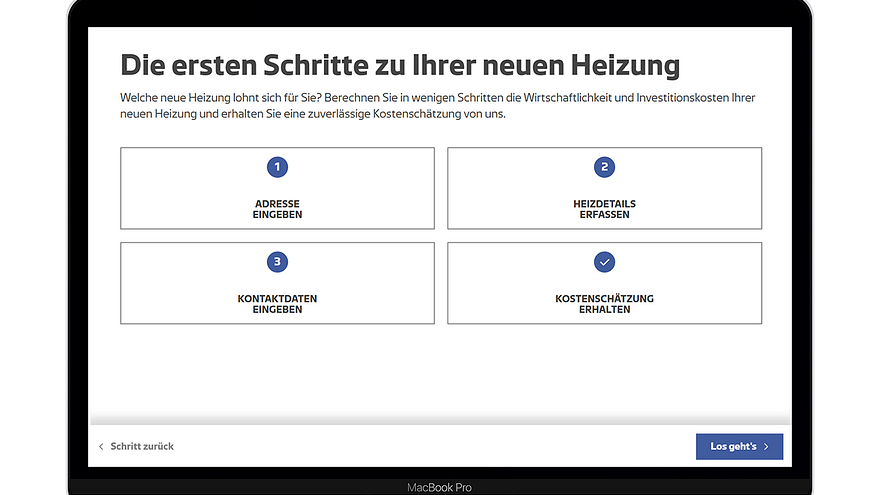Select the Kostenschätzung erhalten step card
This screenshot has height=495, width=880.
coord(604,283)
